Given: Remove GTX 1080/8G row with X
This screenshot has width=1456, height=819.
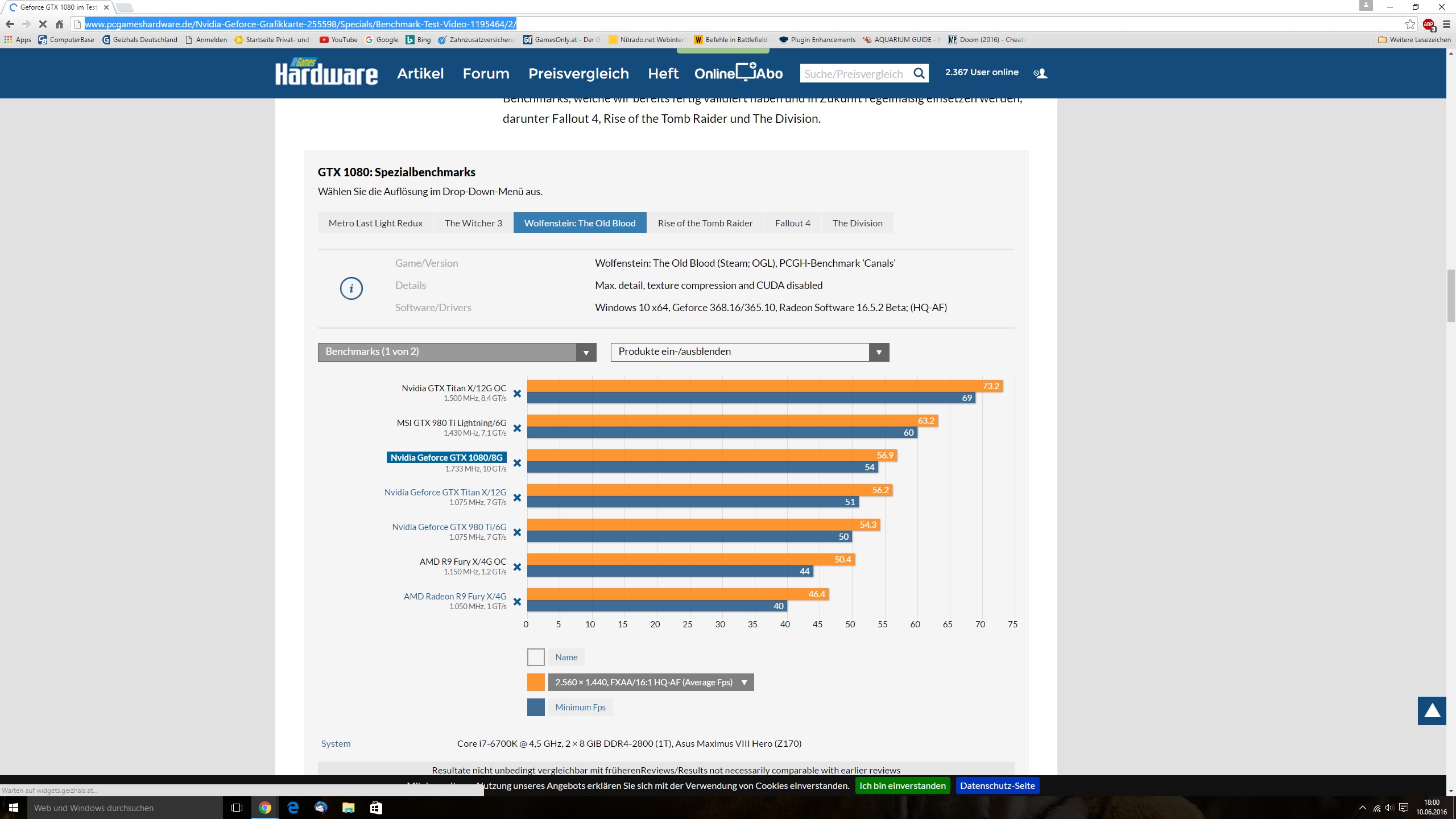Looking at the screenshot, I should pyautogui.click(x=517, y=464).
